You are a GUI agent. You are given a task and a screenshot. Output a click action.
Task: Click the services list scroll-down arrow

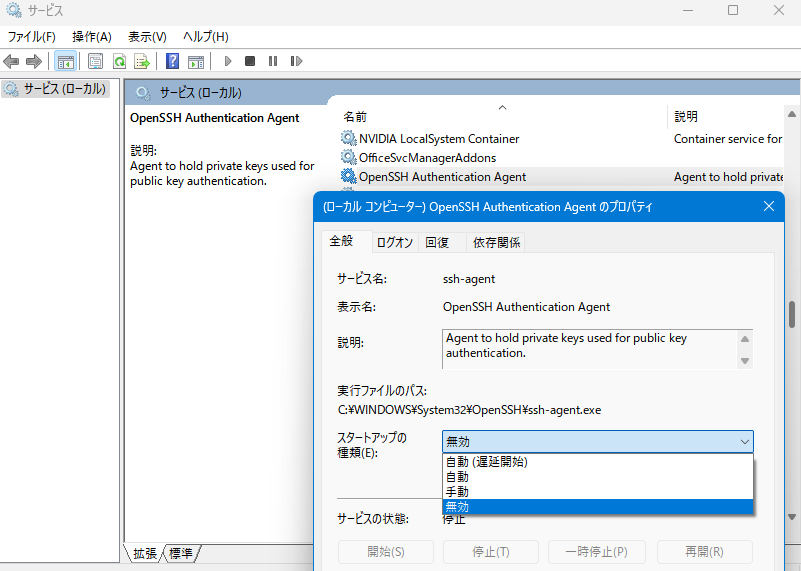(792, 517)
